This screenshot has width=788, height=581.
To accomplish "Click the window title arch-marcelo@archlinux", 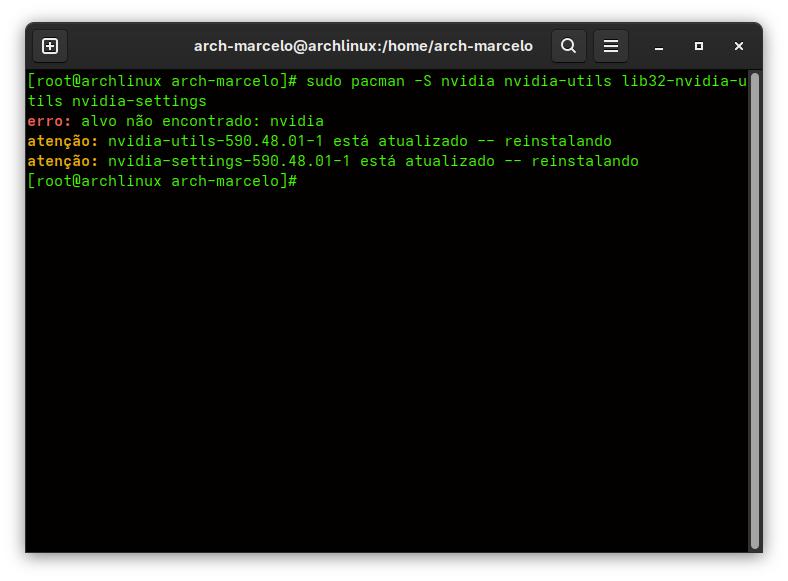I will (x=363, y=46).
